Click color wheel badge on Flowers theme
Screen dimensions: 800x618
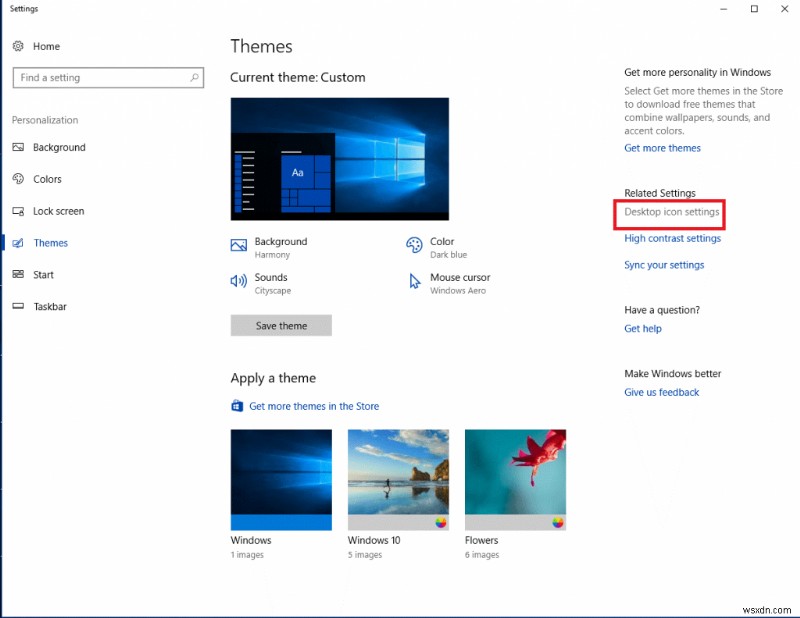coord(558,523)
